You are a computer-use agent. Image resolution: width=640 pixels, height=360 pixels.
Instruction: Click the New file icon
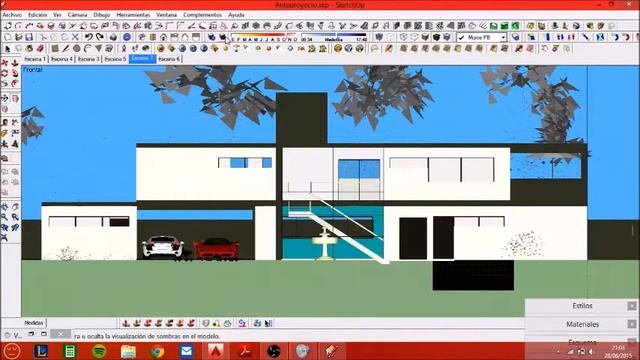[x=7, y=37]
